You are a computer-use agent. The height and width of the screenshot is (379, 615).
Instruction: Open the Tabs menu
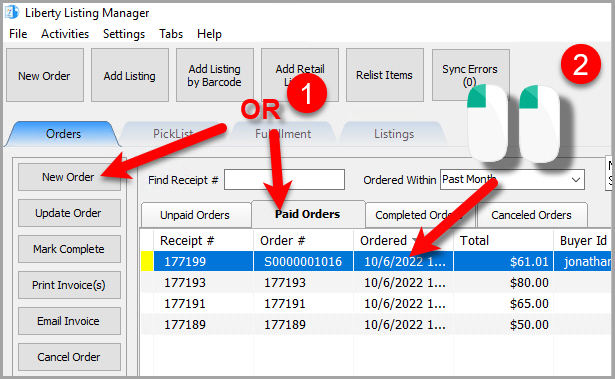pos(171,34)
